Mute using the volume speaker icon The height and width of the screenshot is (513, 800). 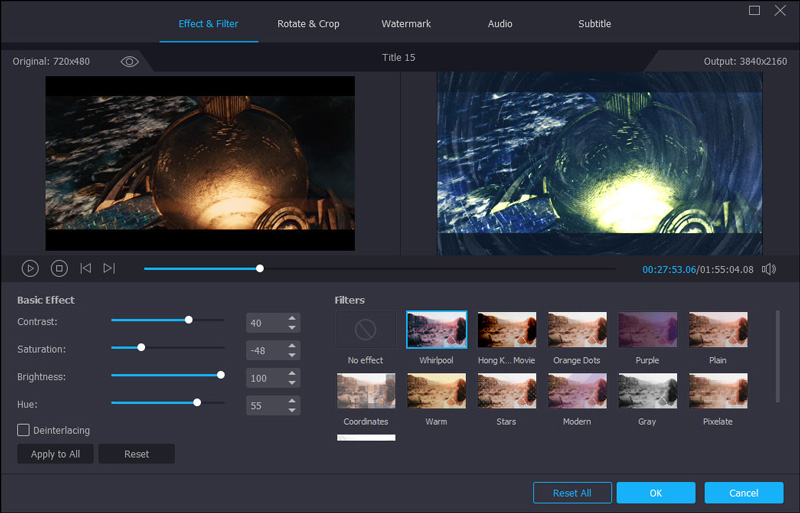pos(769,269)
